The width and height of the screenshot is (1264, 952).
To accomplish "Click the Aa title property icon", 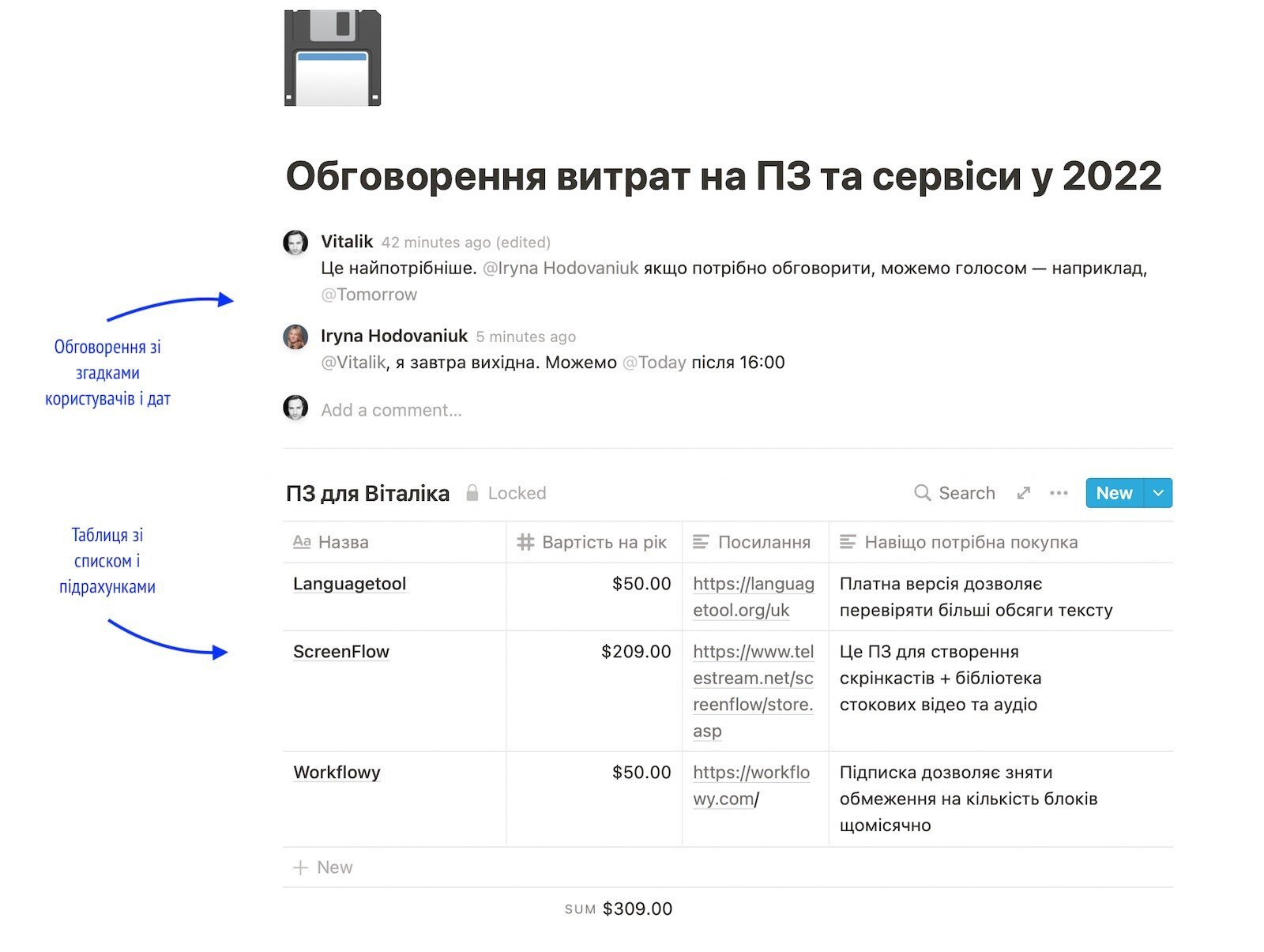I will coord(302,542).
